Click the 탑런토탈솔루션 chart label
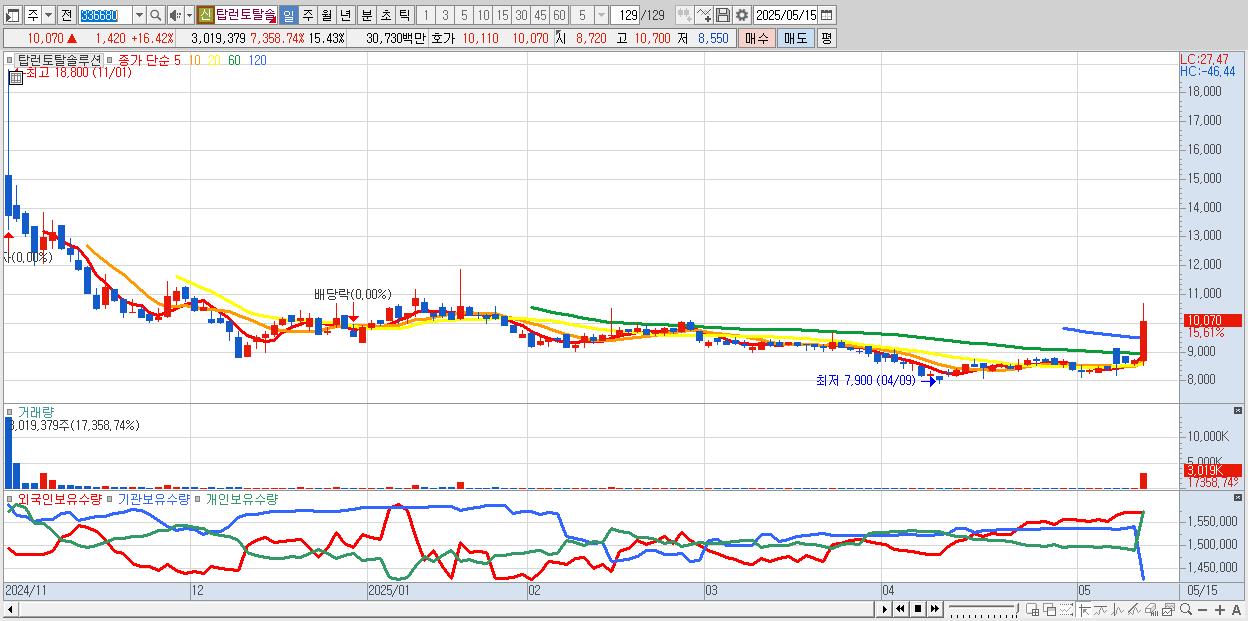The width and height of the screenshot is (1248, 621). point(59,60)
